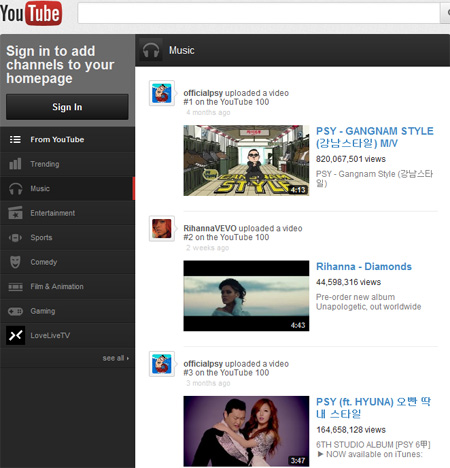
Task: Open the Comedy category
Action: 44,262
